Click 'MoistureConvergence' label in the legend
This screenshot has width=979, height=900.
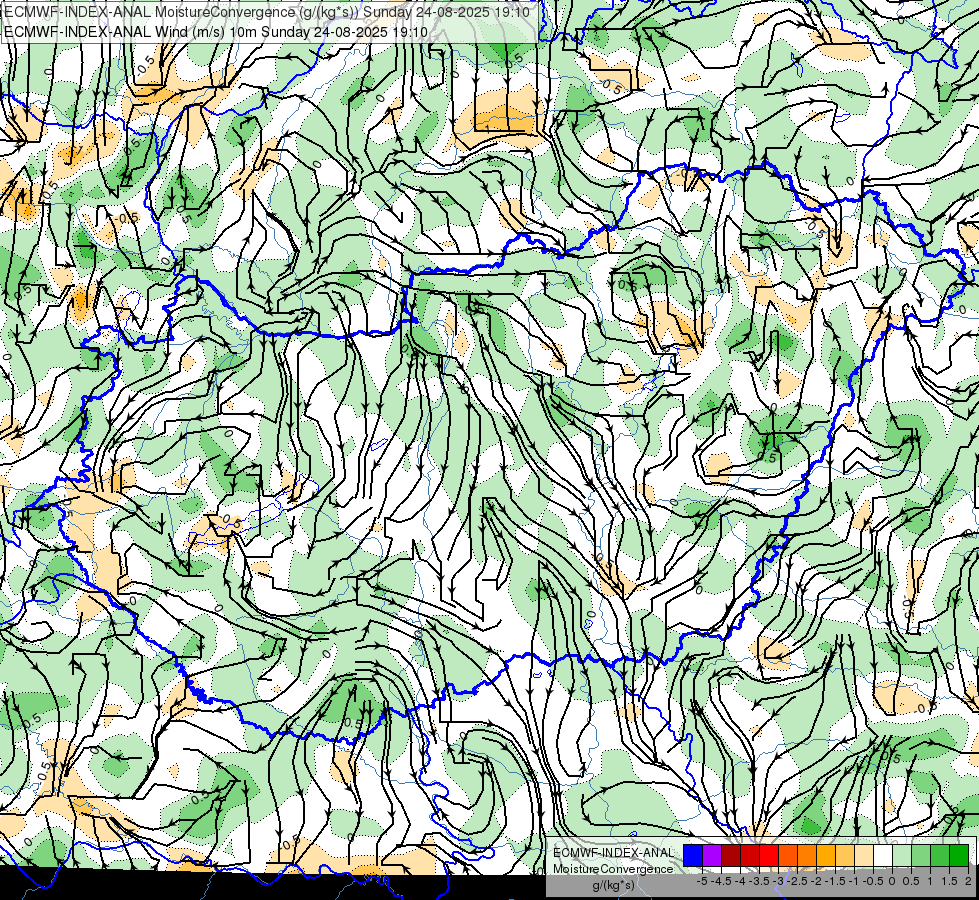[x=613, y=869]
